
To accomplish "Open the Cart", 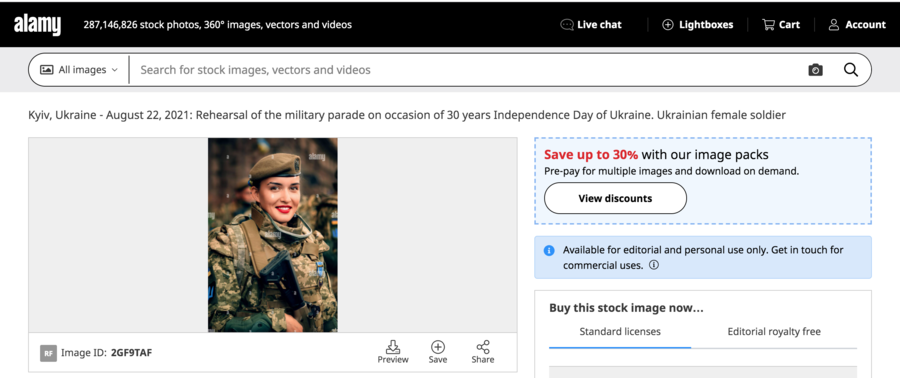I will 781,25.
